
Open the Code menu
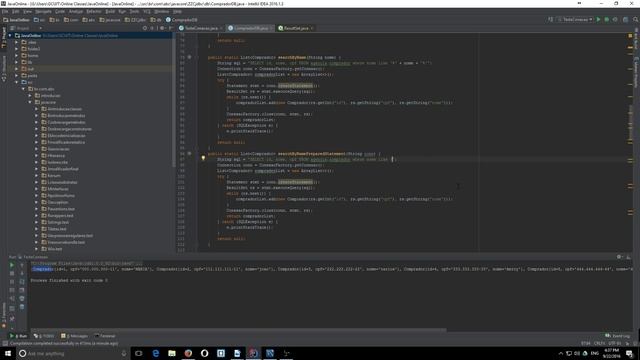pyautogui.click(x=60, y=11)
